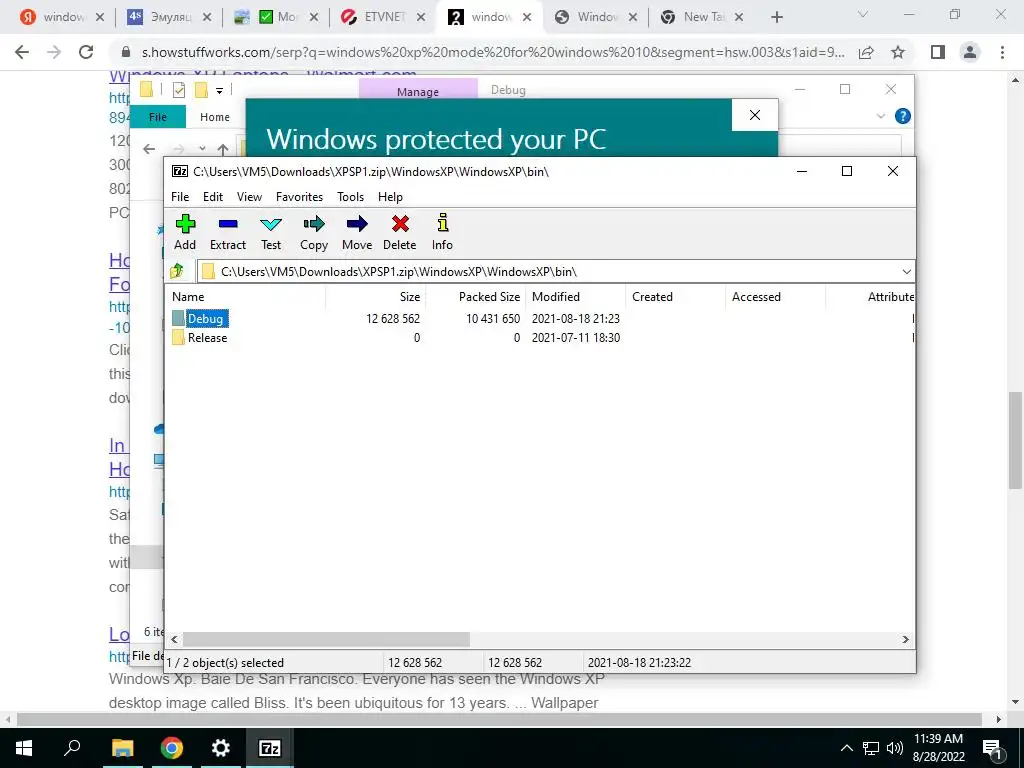The image size is (1024, 768).
Task: Click the right arrow of 7-Zip horizontal scrollbar
Action: pos(906,639)
